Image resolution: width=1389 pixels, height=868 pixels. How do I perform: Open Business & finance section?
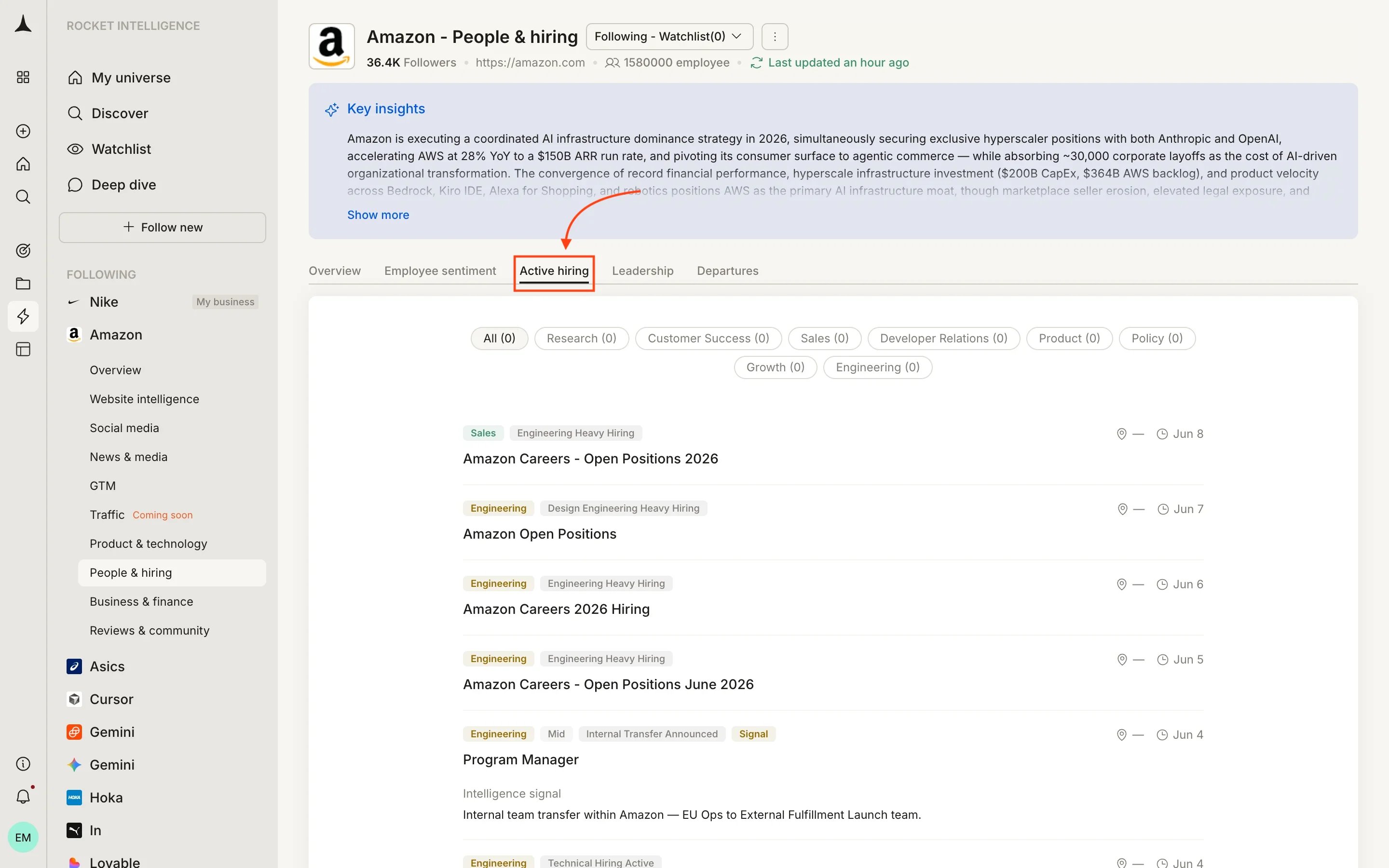point(141,602)
